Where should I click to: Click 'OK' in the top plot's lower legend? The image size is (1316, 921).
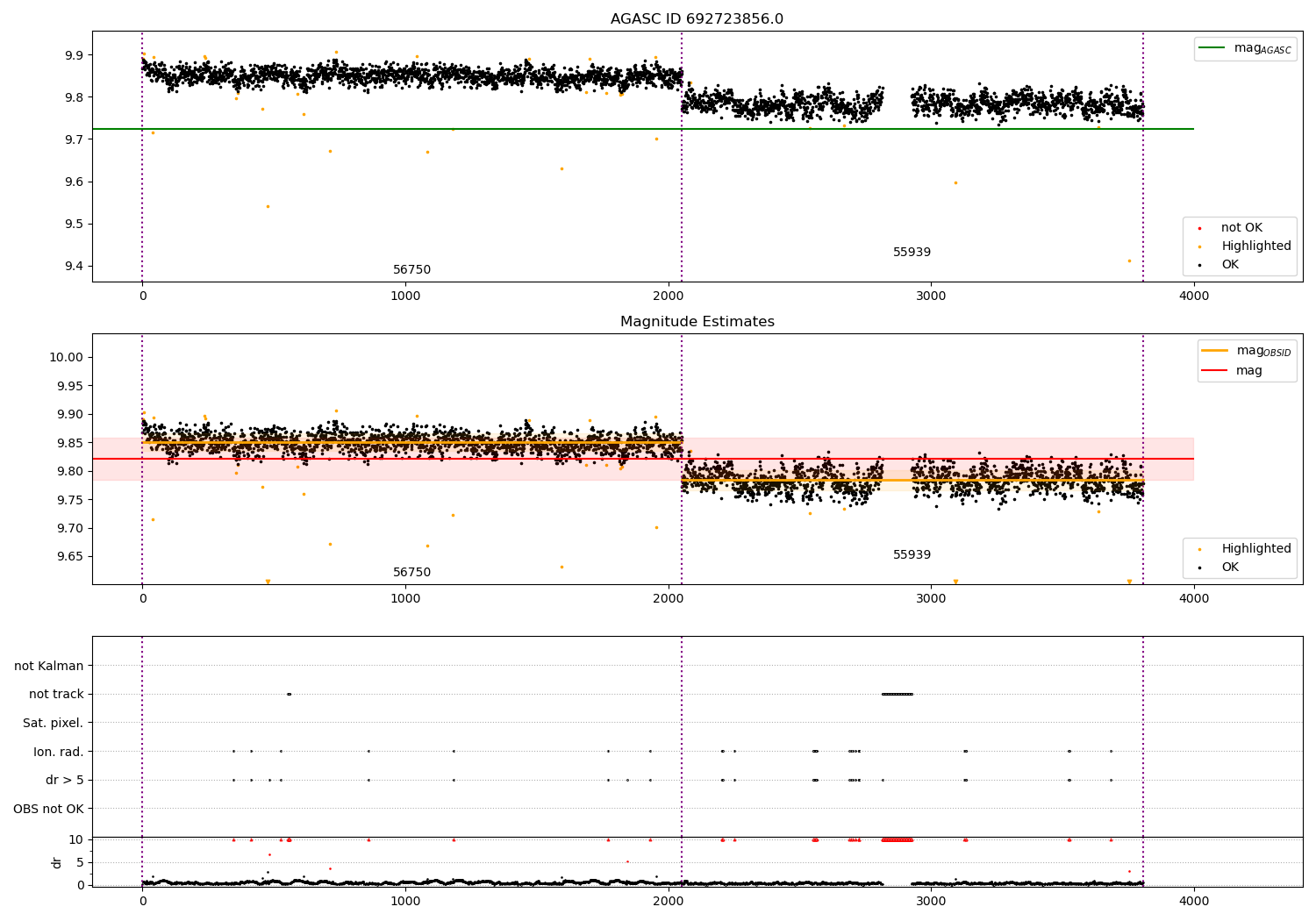[x=1230, y=265]
